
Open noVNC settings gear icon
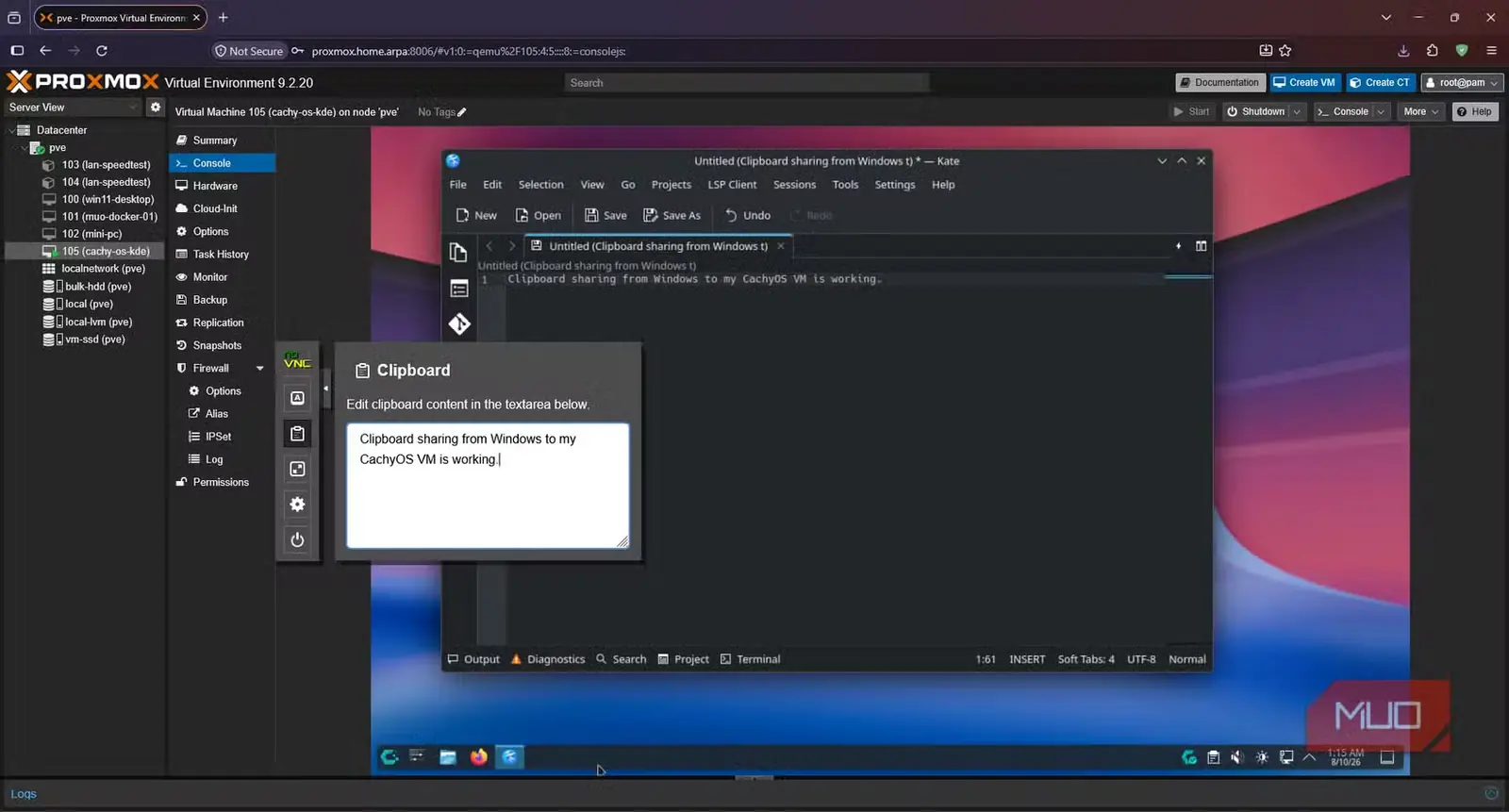pos(297,505)
